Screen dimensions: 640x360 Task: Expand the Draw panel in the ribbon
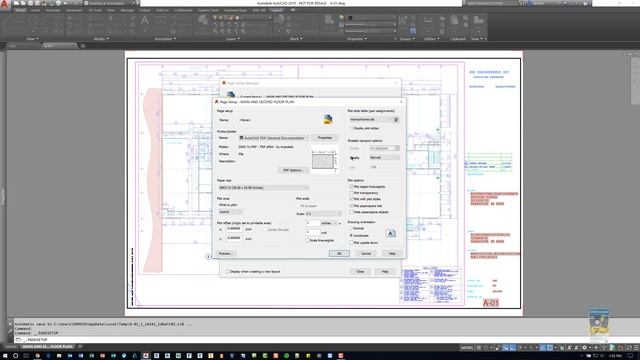(x=32, y=39)
